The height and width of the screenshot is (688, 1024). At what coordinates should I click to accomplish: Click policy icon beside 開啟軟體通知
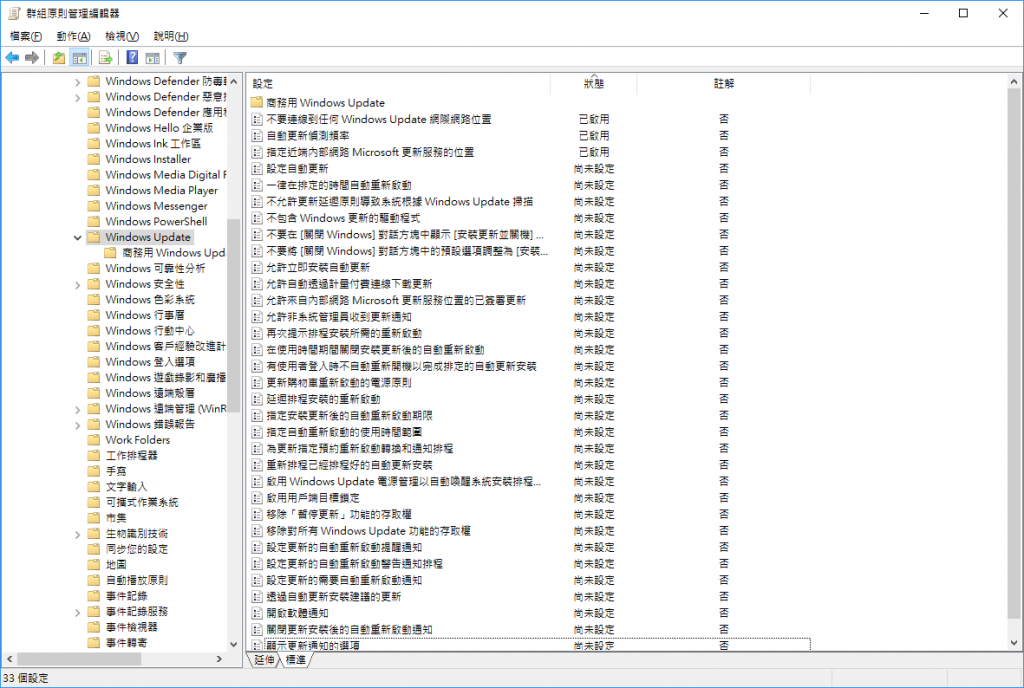tap(257, 613)
